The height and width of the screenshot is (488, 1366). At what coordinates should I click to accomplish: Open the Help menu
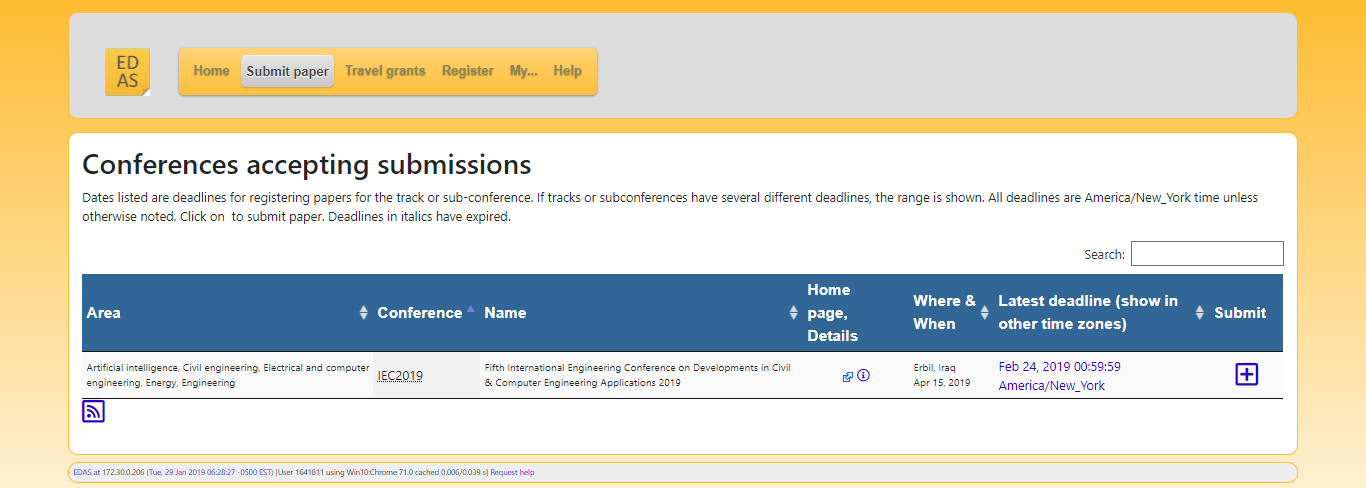pyautogui.click(x=567, y=71)
